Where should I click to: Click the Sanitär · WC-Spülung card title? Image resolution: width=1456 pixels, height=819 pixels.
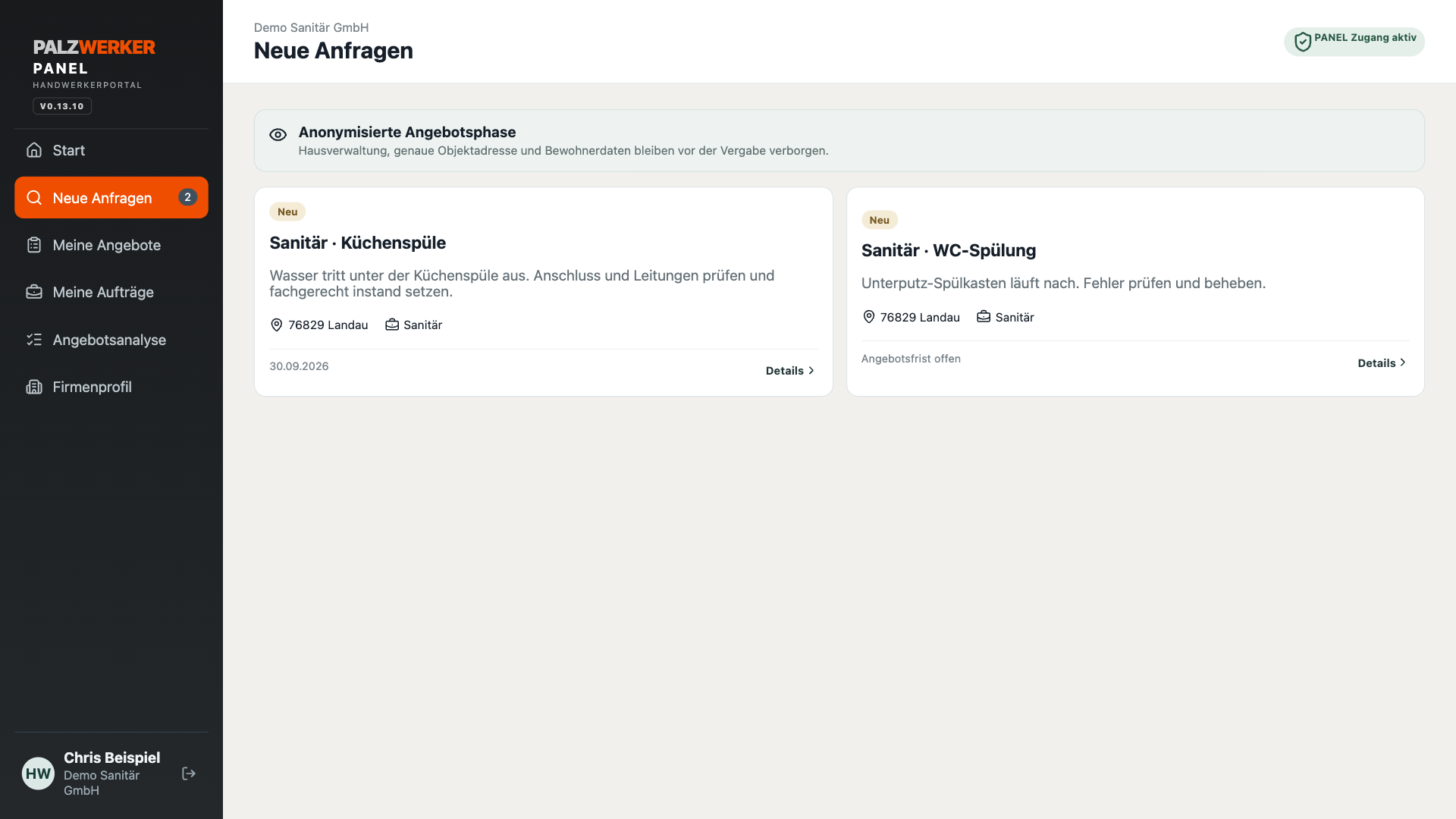948,250
